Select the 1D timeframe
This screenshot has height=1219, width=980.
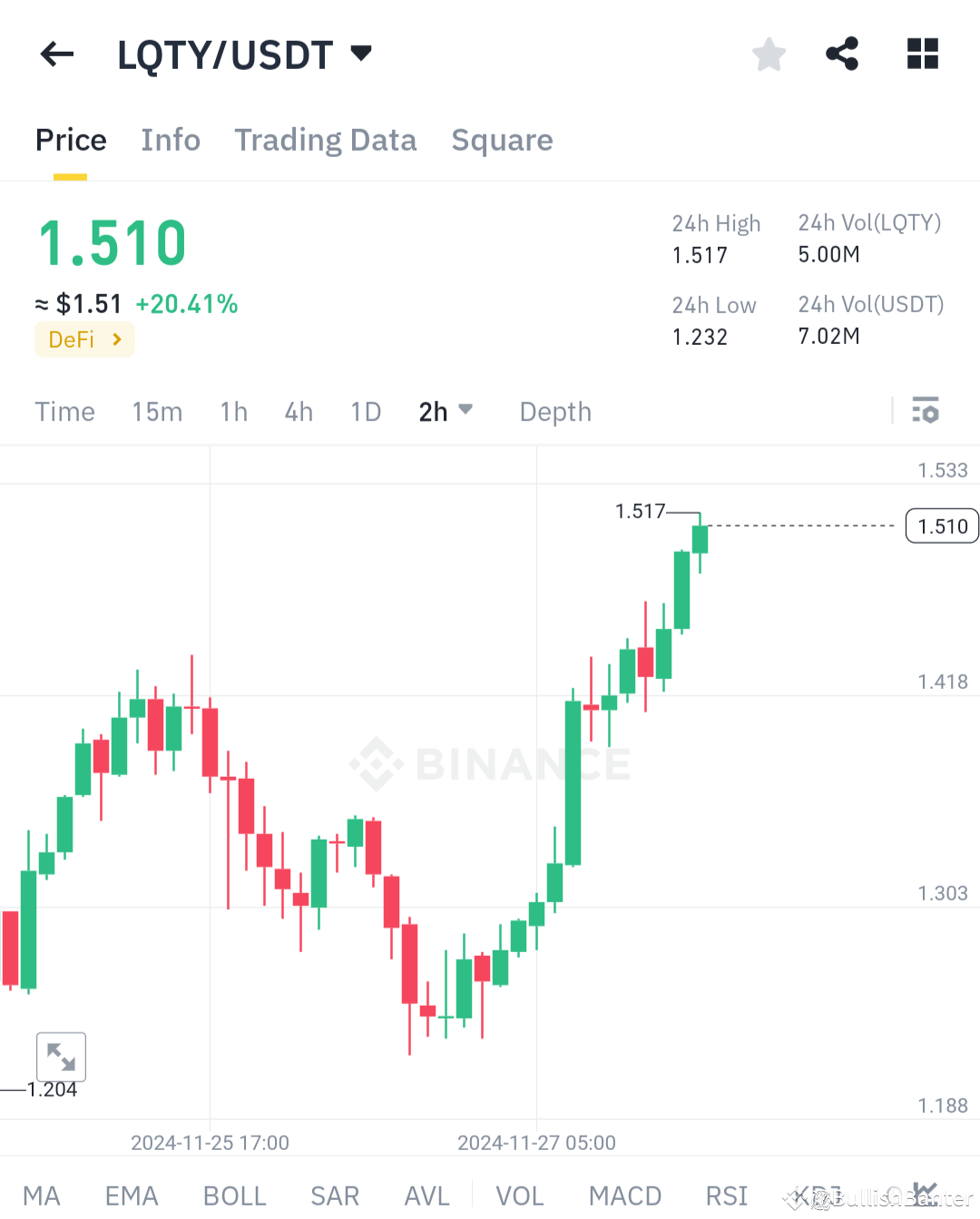point(366,411)
